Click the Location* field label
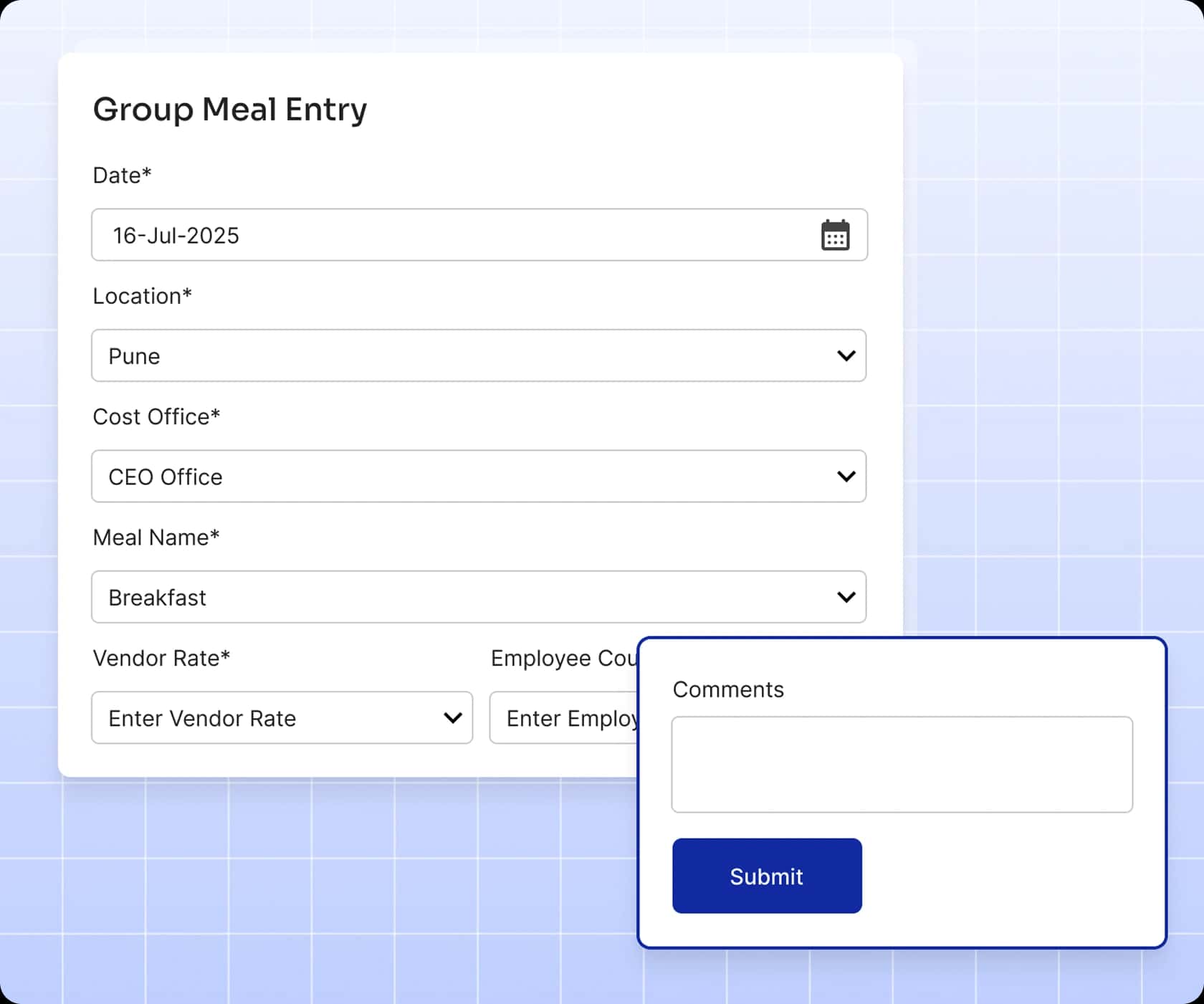Image resolution: width=1204 pixels, height=1004 pixels. [142, 296]
